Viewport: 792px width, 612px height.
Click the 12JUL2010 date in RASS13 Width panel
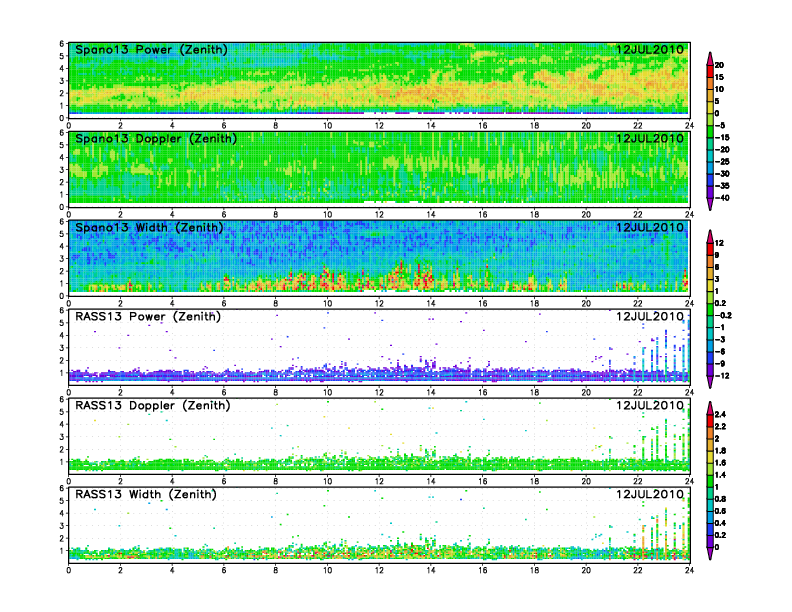tap(650, 494)
